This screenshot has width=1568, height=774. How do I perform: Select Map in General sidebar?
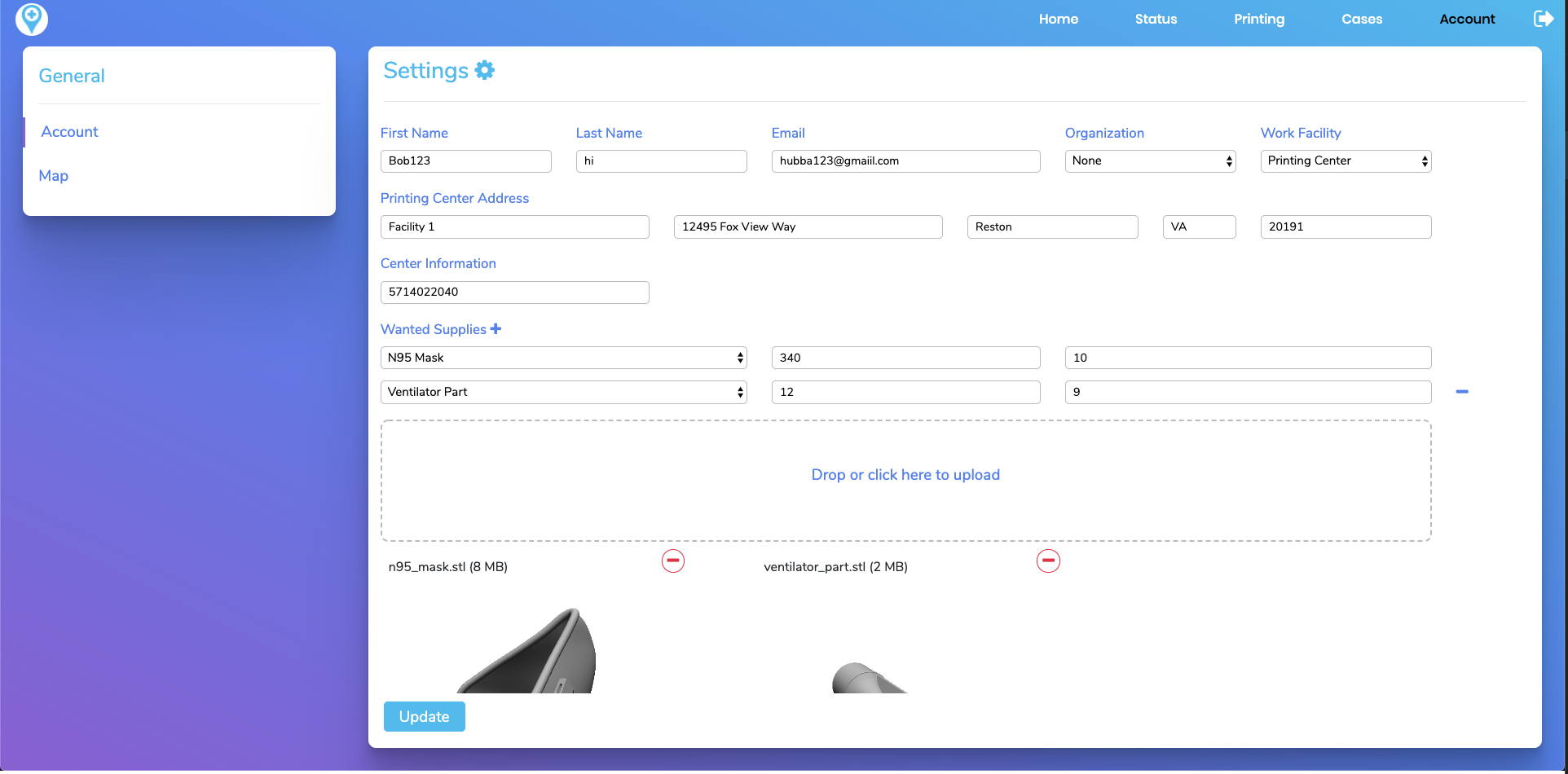(54, 176)
